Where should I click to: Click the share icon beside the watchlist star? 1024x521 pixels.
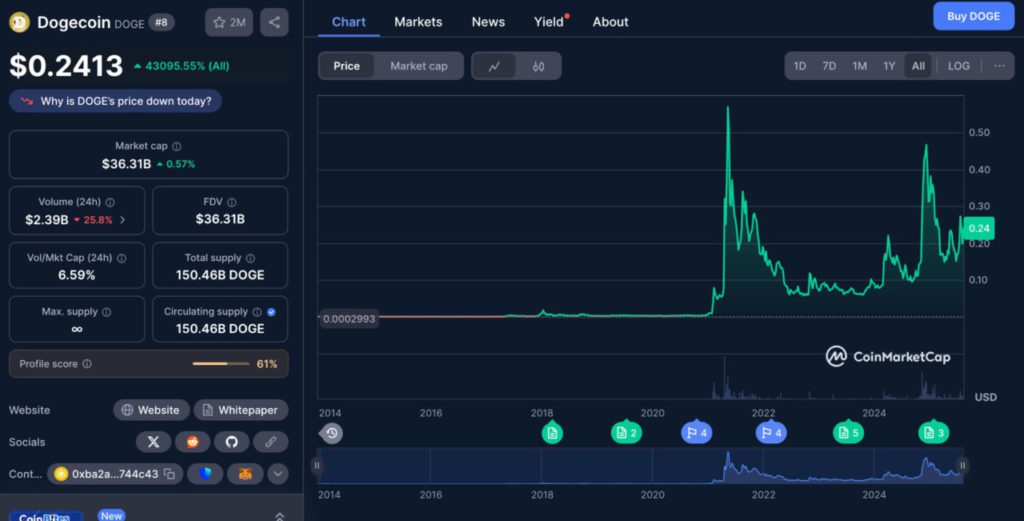click(274, 22)
